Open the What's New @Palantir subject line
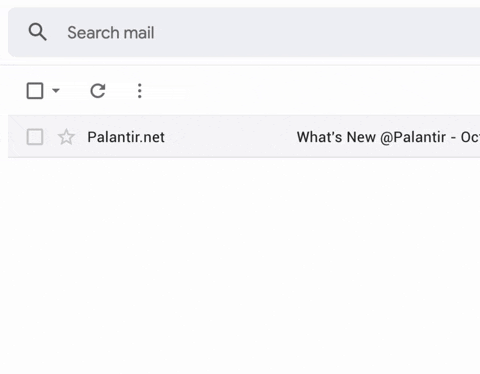 388,137
